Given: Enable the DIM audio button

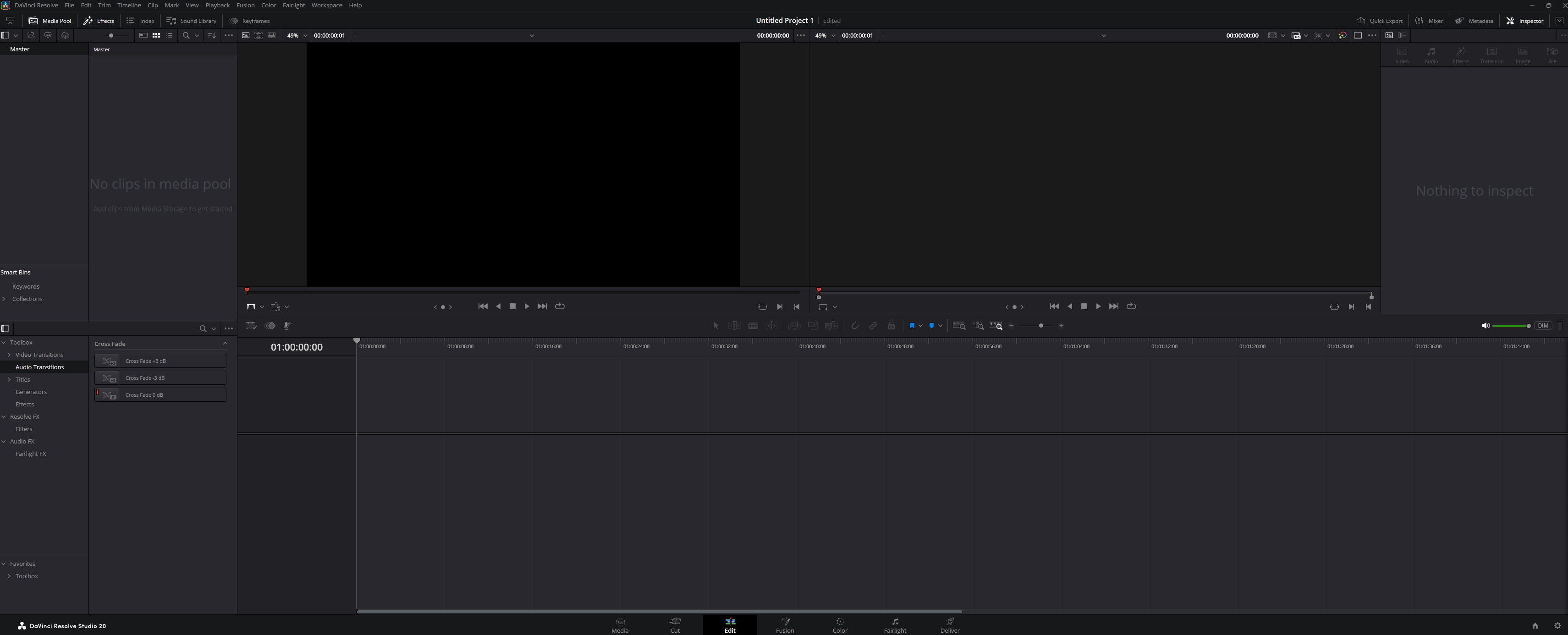Looking at the screenshot, I should coord(1543,326).
